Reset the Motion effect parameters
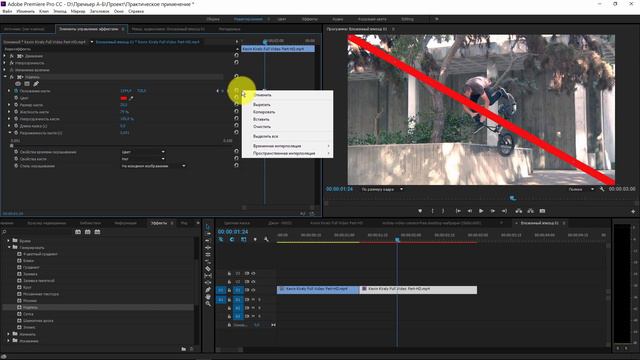 click(x=236, y=55)
